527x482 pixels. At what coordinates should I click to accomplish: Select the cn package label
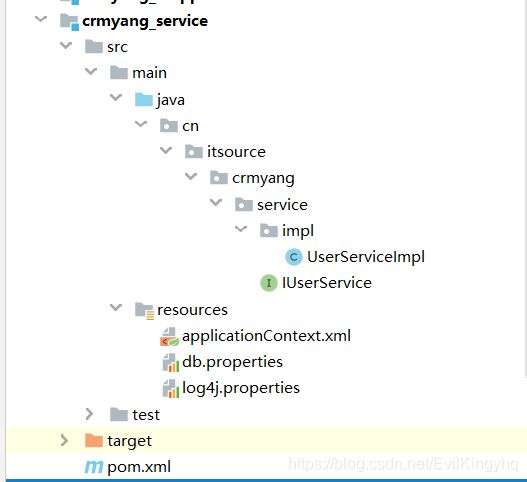coord(190,126)
